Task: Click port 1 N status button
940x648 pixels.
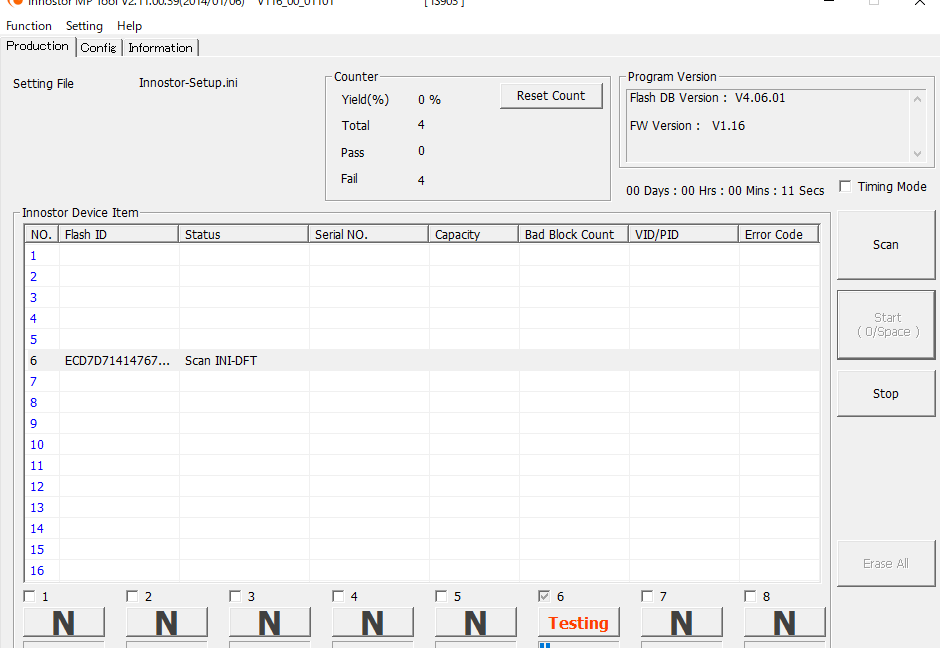Action: [64, 622]
